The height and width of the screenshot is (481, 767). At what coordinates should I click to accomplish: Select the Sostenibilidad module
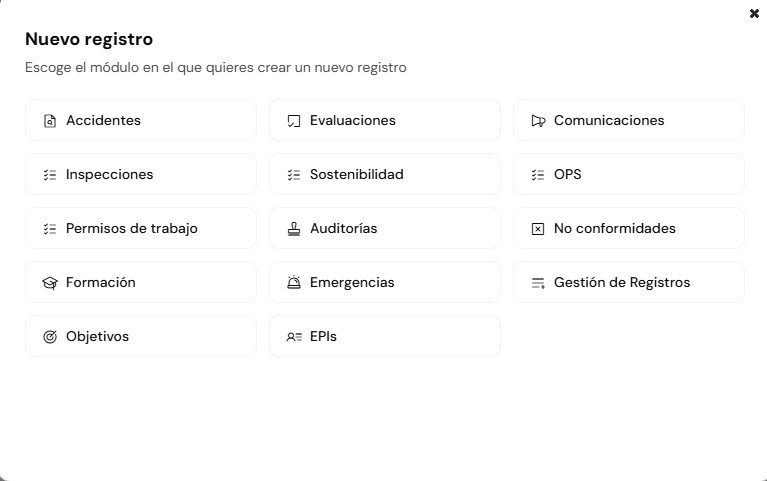[x=384, y=174]
